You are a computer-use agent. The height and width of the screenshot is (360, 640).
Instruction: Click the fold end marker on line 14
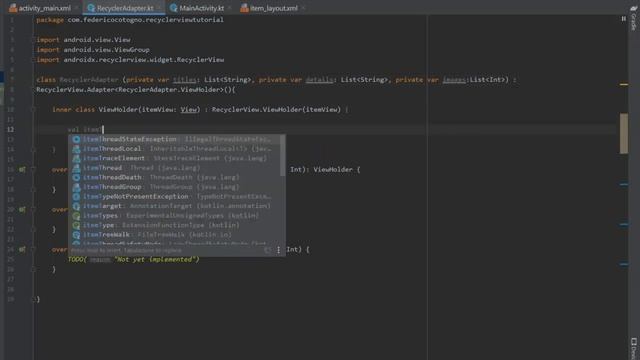click(33, 149)
